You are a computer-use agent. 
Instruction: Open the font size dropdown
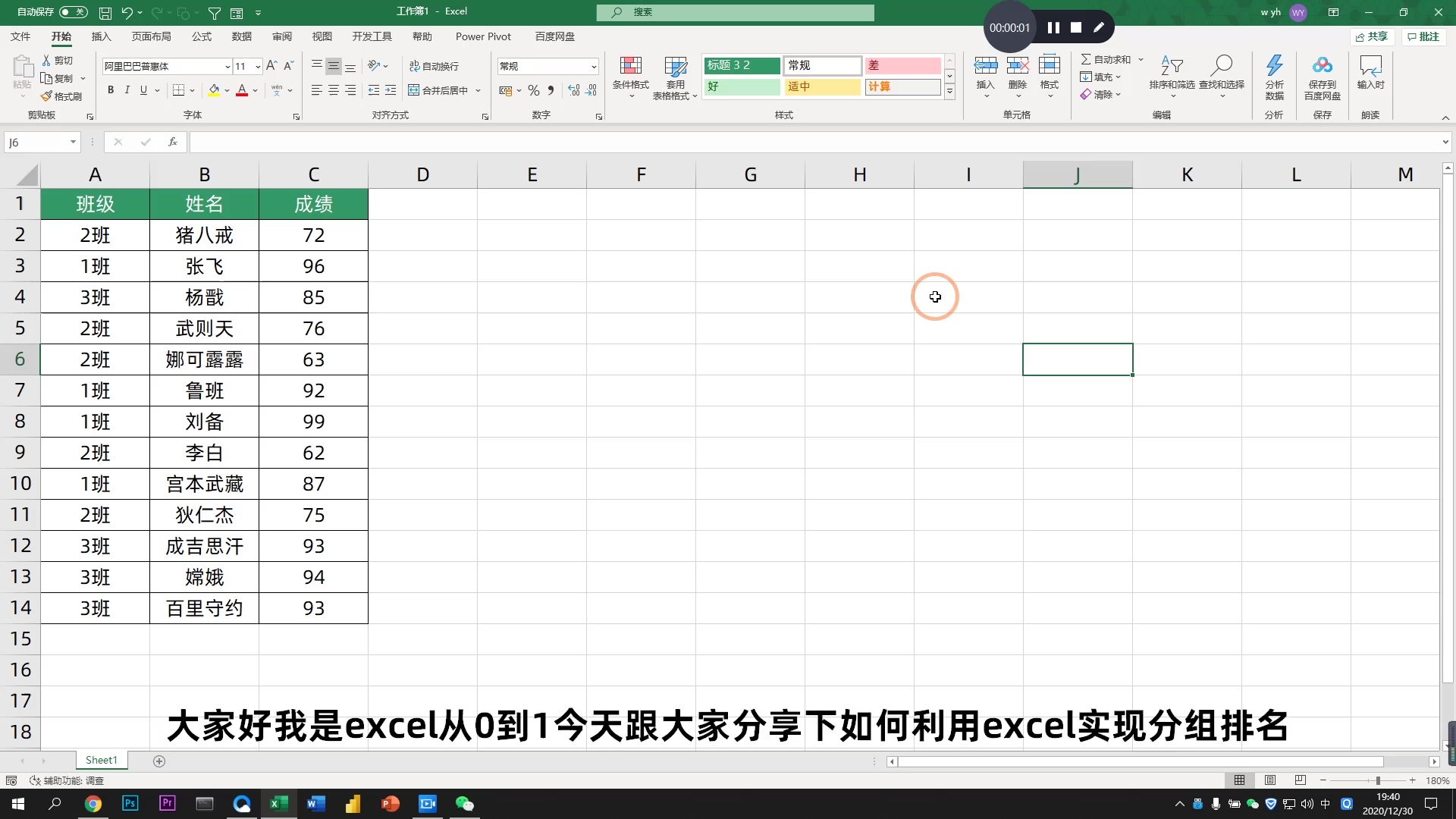coord(258,67)
